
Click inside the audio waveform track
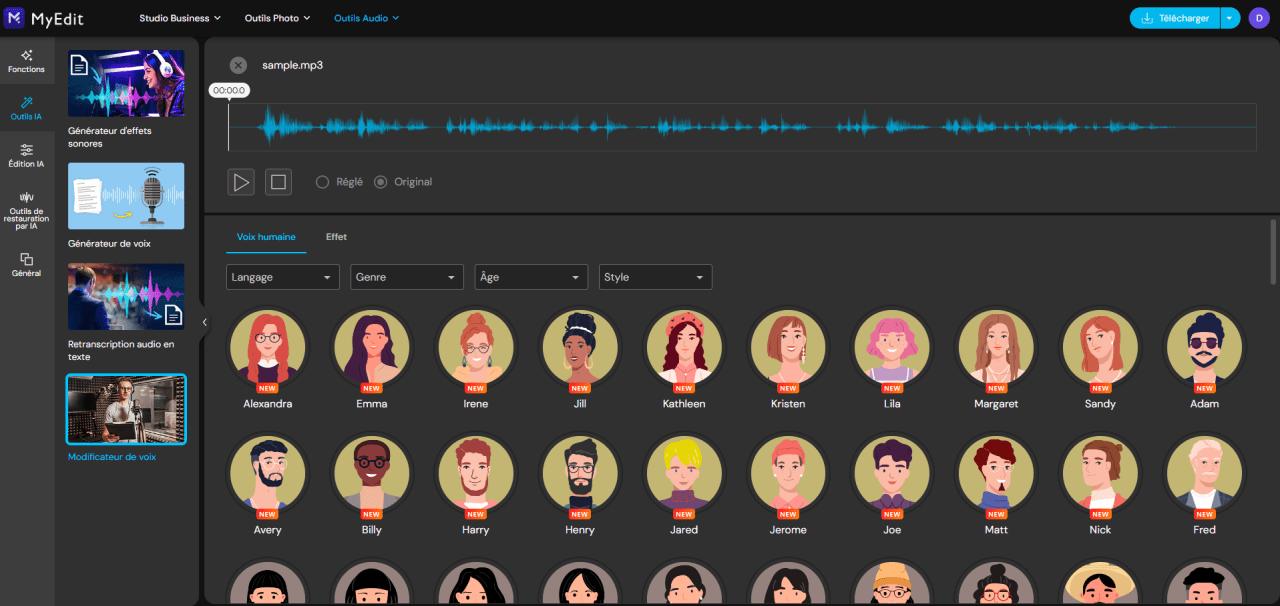[742, 127]
